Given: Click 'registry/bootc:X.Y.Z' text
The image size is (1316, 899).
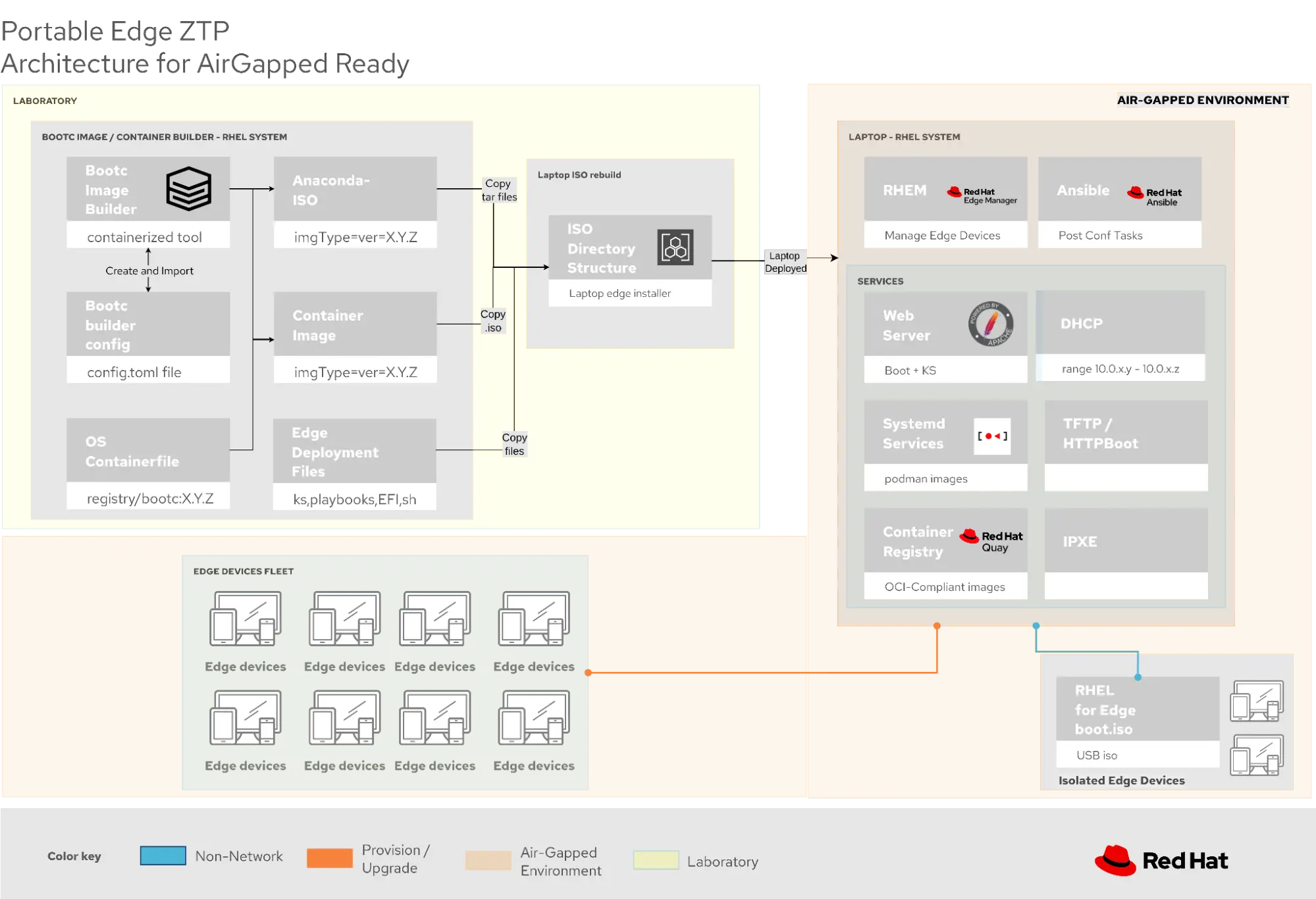Looking at the screenshot, I should 150,498.
